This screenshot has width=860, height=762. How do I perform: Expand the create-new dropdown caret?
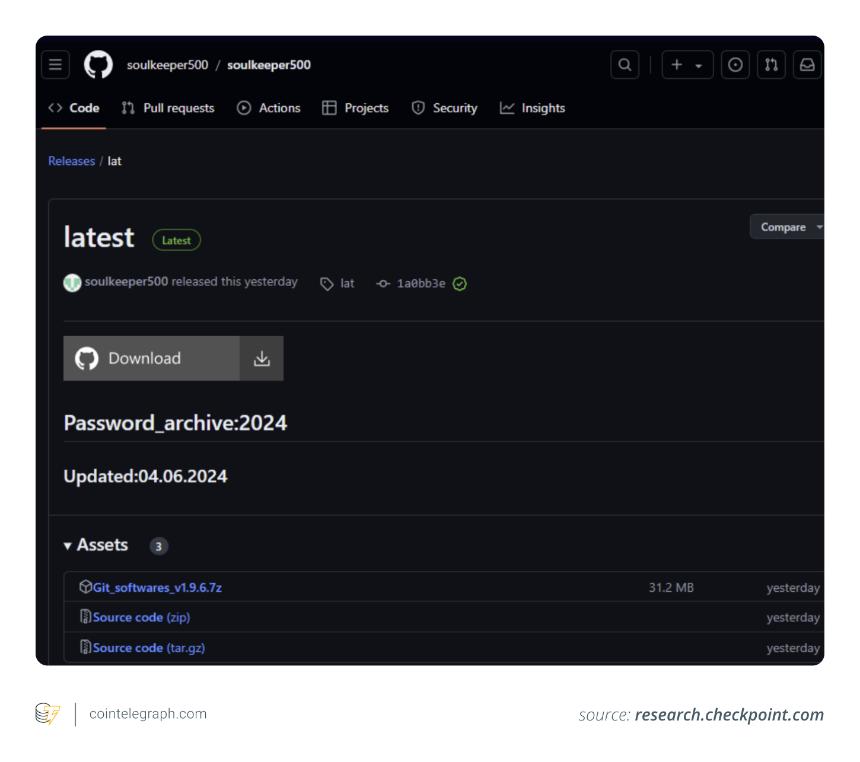click(x=699, y=66)
